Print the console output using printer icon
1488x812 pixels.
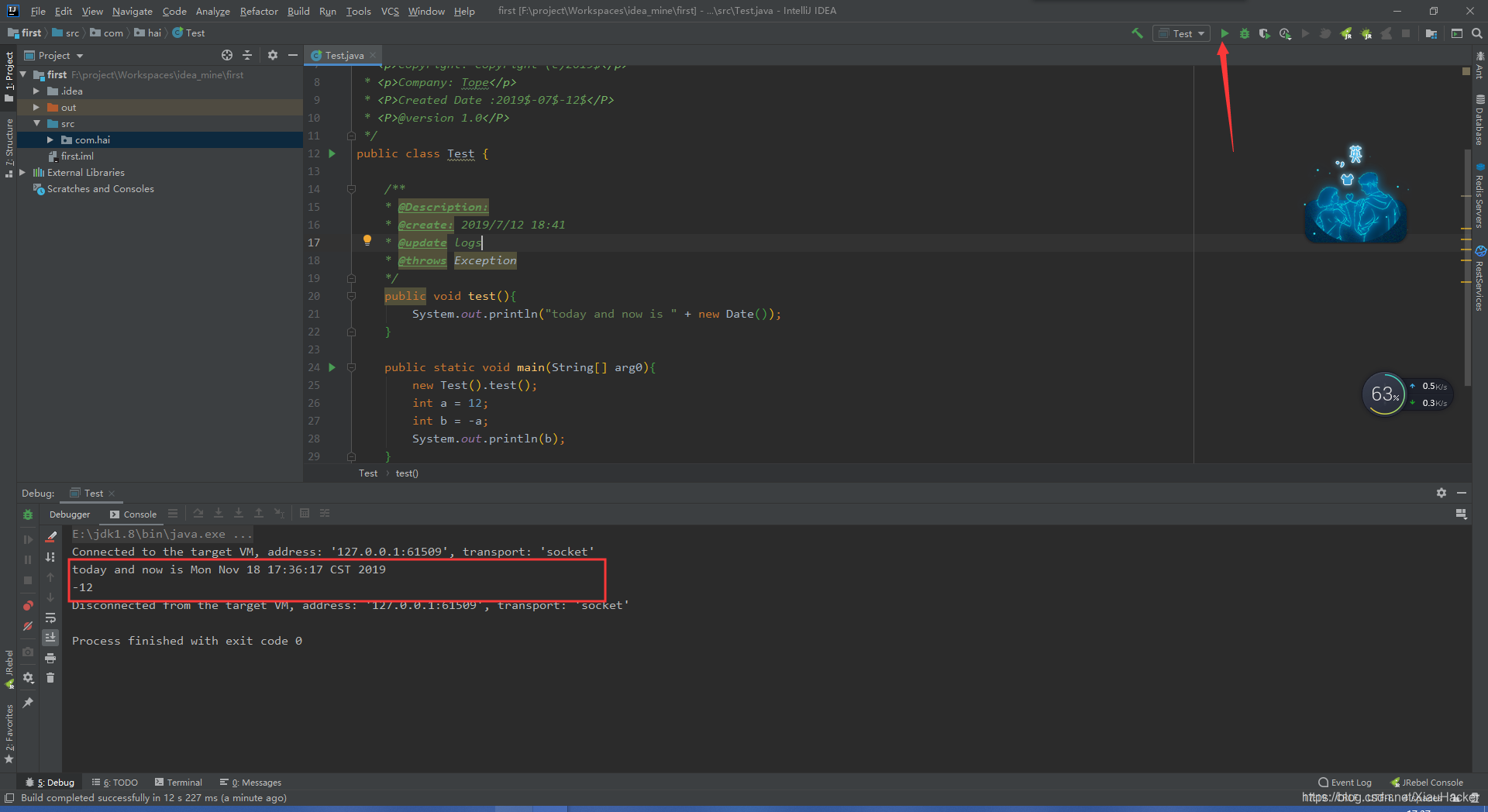(51, 658)
